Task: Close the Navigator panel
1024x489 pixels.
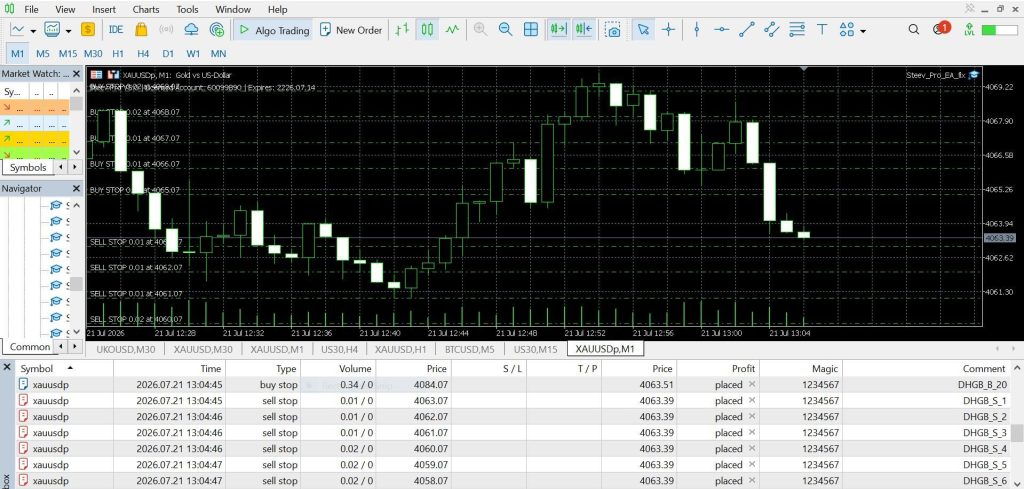Action: click(76, 189)
